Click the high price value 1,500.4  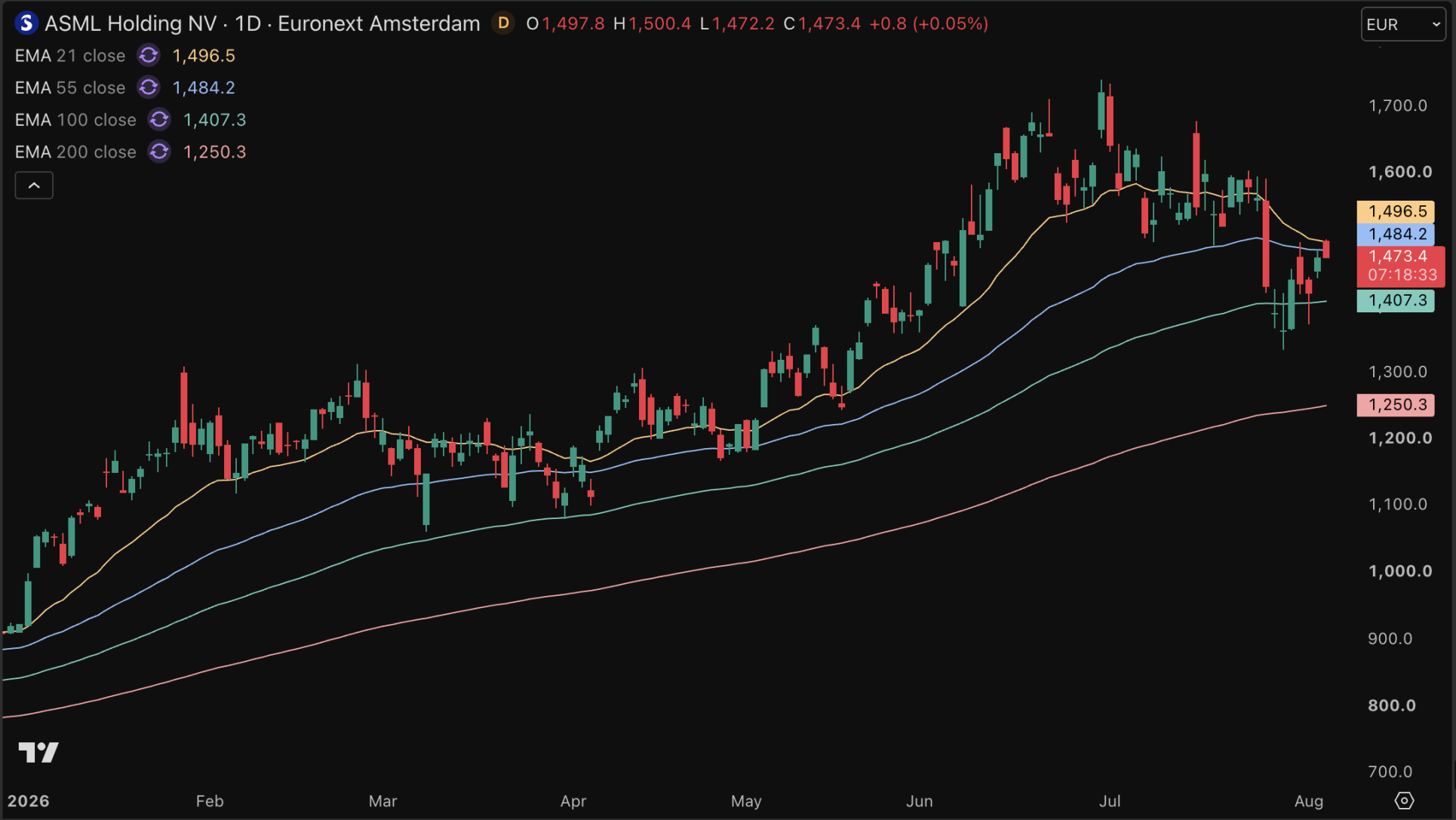coord(659,23)
